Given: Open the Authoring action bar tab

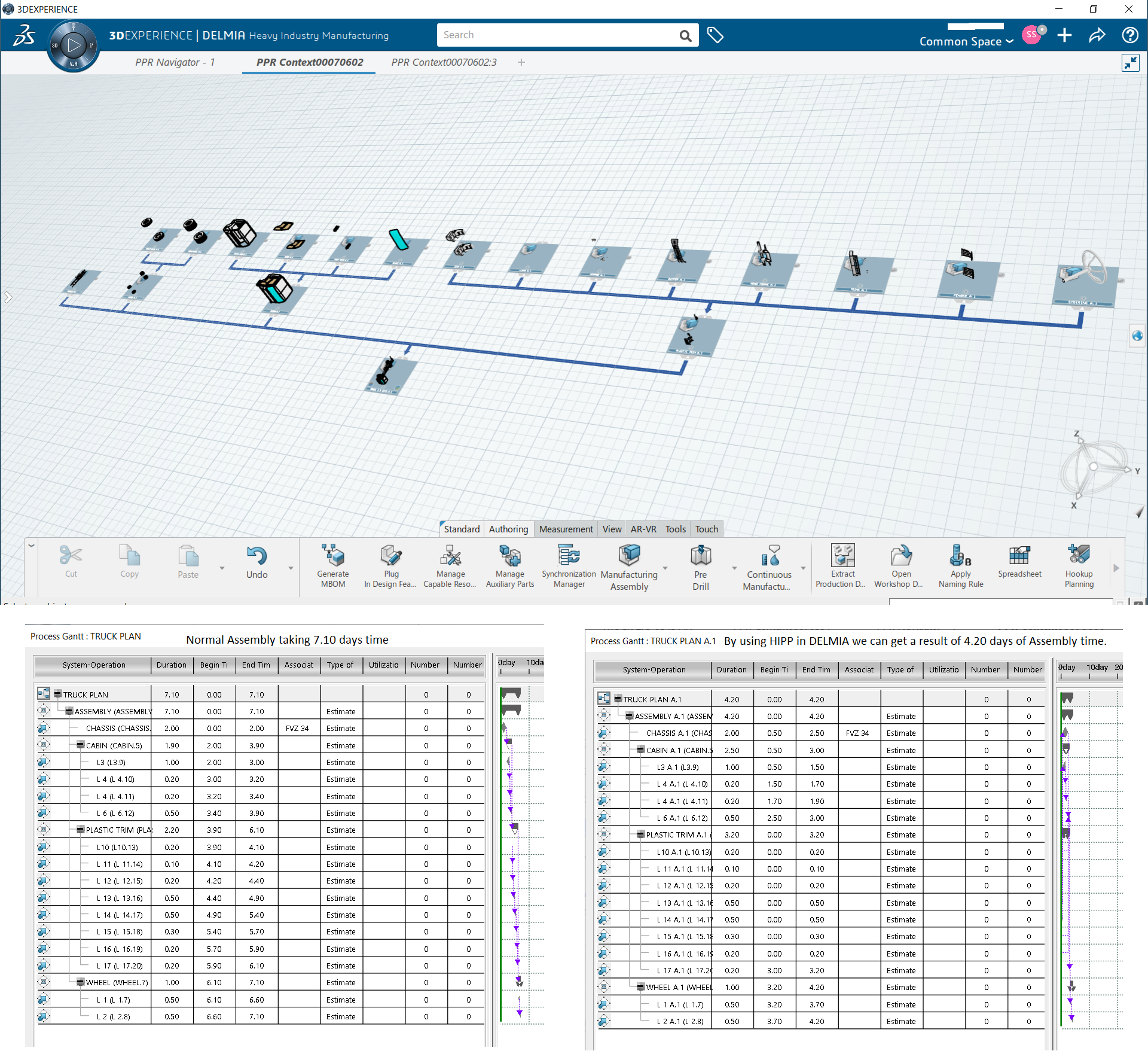Looking at the screenshot, I should [x=508, y=529].
